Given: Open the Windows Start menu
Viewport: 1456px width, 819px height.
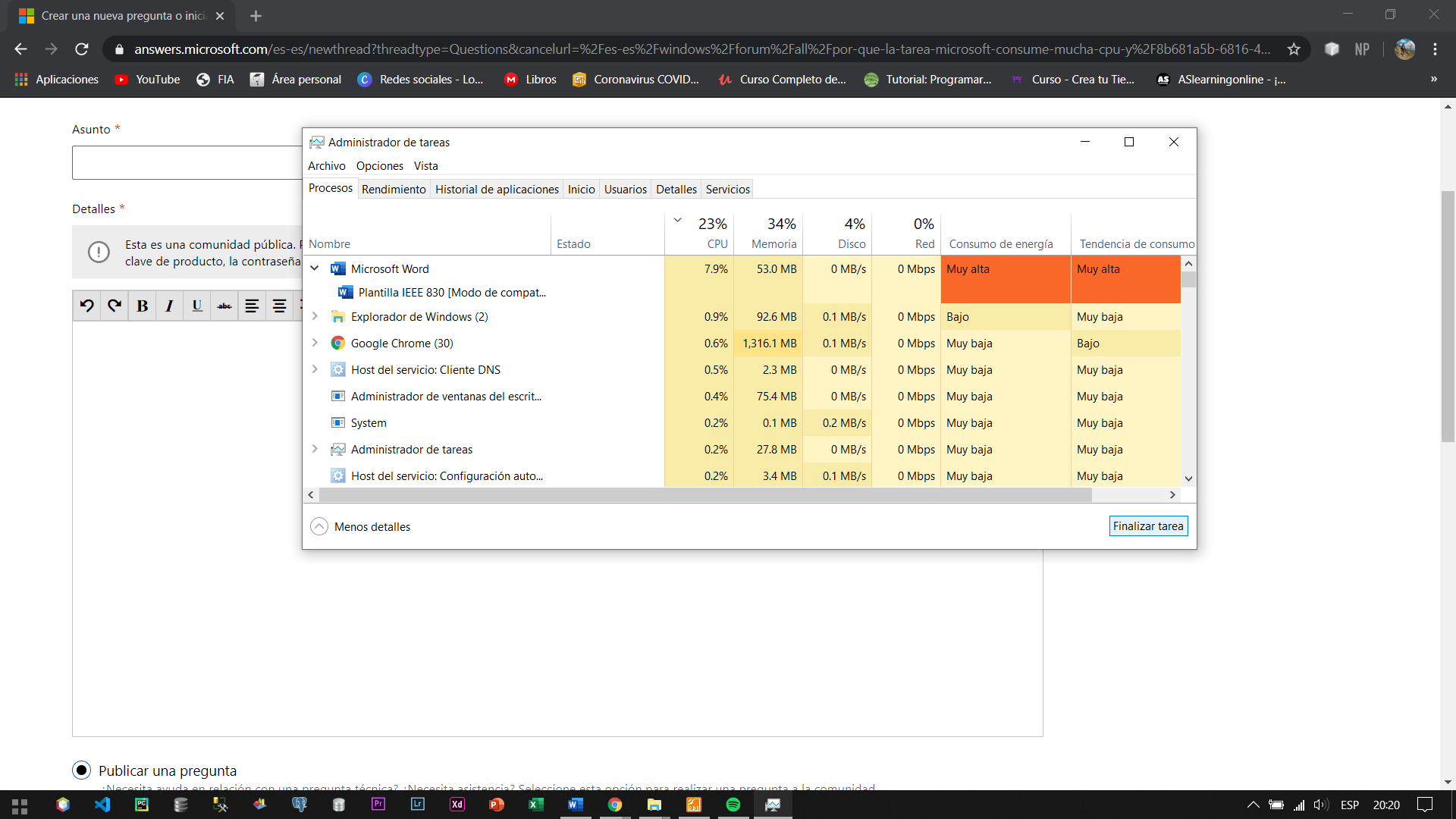Looking at the screenshot, I should [20, 805].
